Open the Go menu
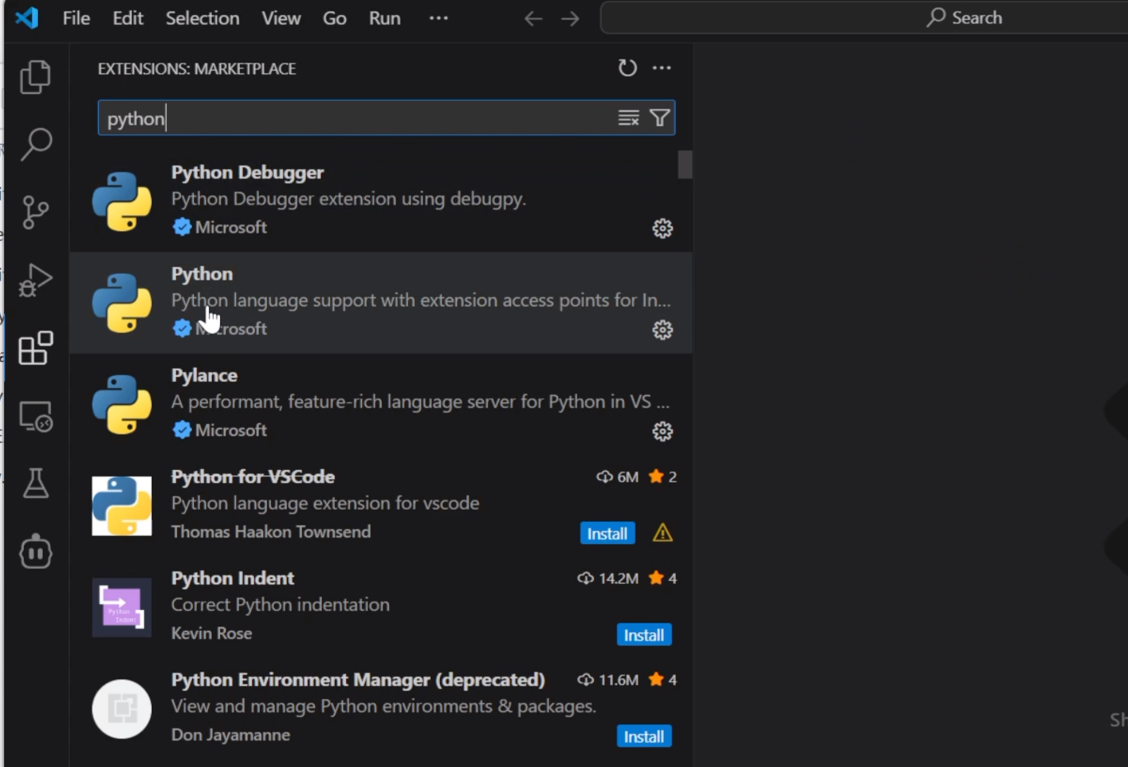This screenshot has height=767, width=1128. point(334,18)
